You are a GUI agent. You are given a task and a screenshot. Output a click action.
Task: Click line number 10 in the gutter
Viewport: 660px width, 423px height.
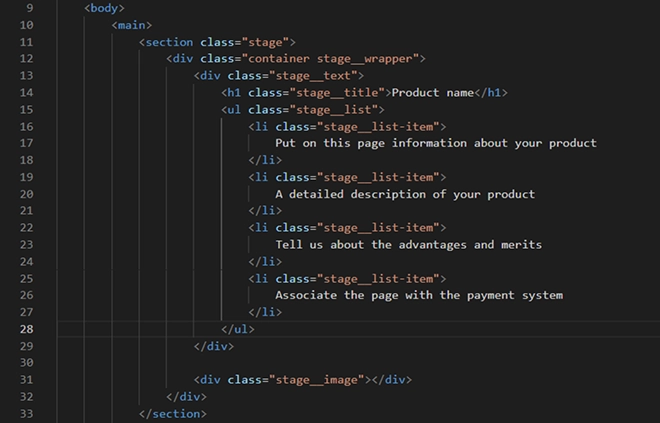tap(27, 25)
